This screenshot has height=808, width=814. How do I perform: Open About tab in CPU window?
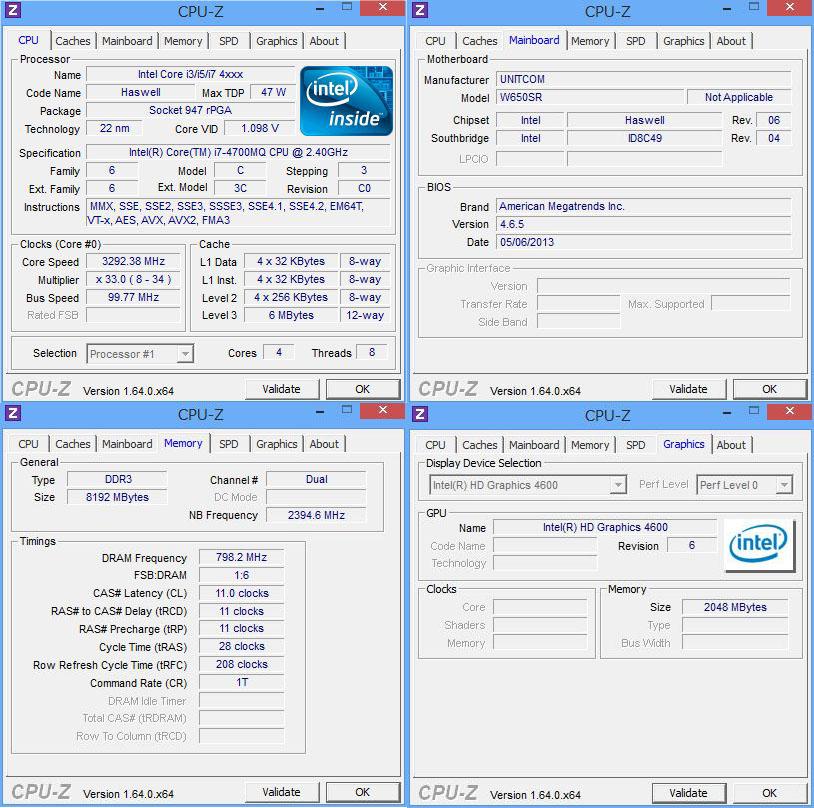tap(324, 41)
